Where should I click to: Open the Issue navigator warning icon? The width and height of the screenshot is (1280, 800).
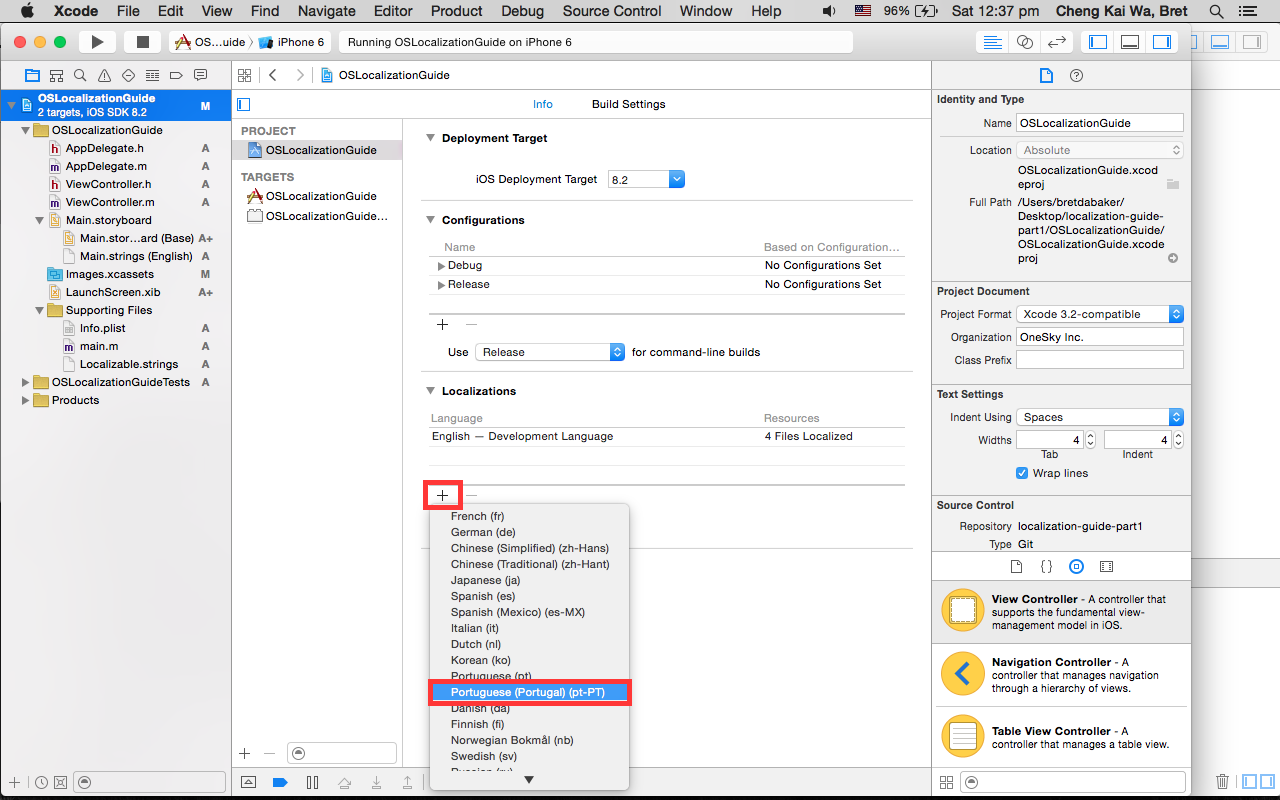coord(104,76)
